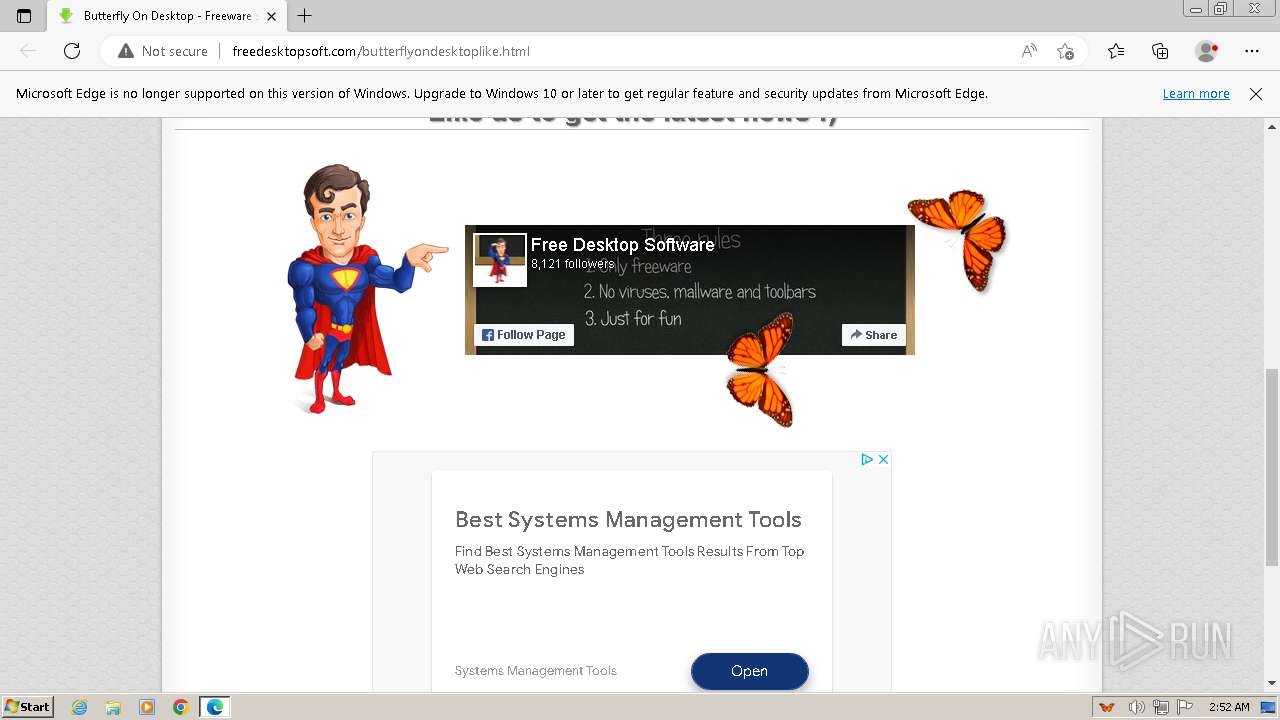Follow the Learn more link
The image size is (1280, 720).
(x=1196, y=93)
